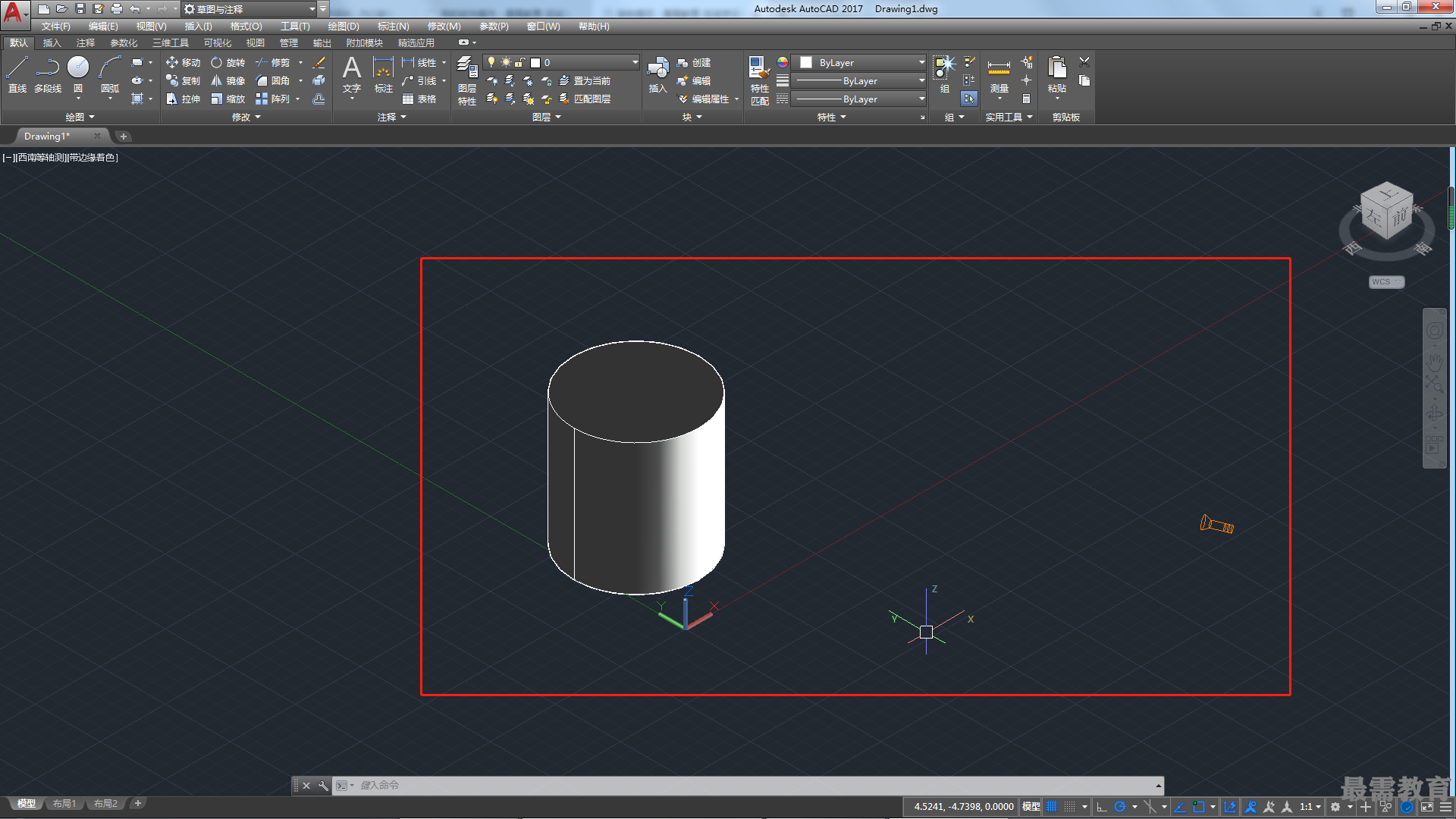Click the object color wheel icon in Properties

tap(782, 62)
